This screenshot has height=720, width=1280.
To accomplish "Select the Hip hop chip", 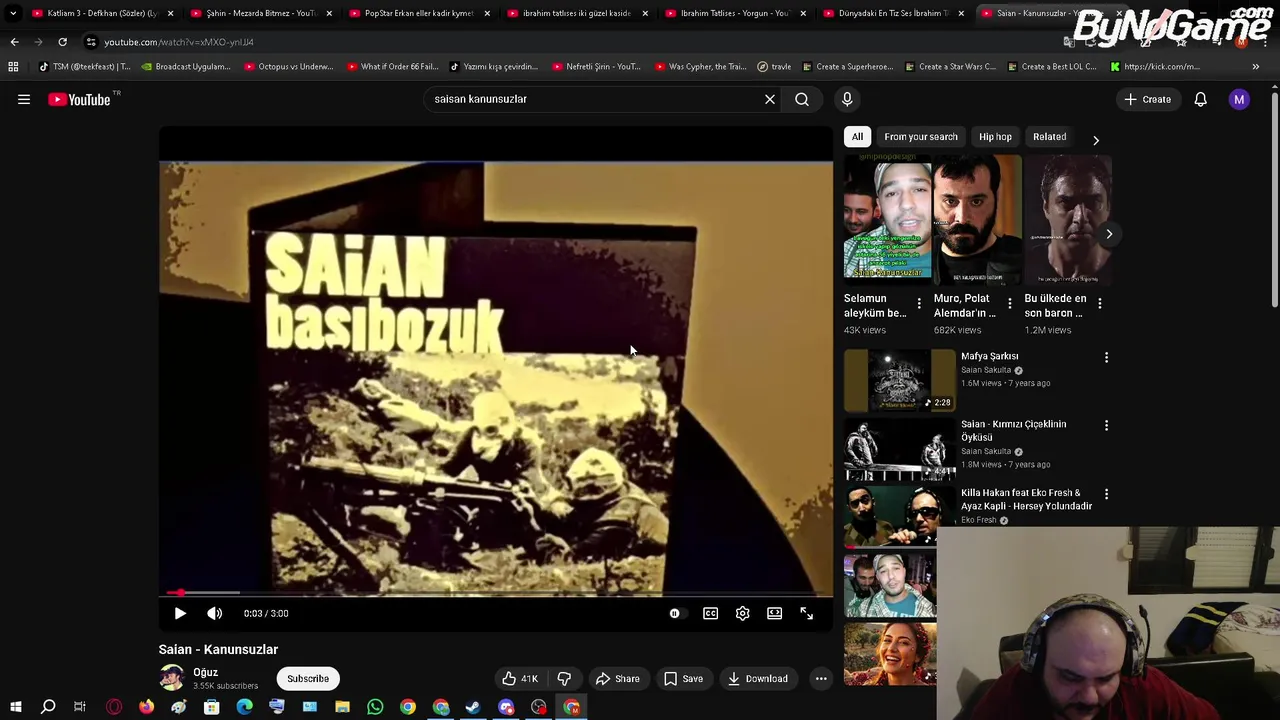I will (x=995, y=137).
